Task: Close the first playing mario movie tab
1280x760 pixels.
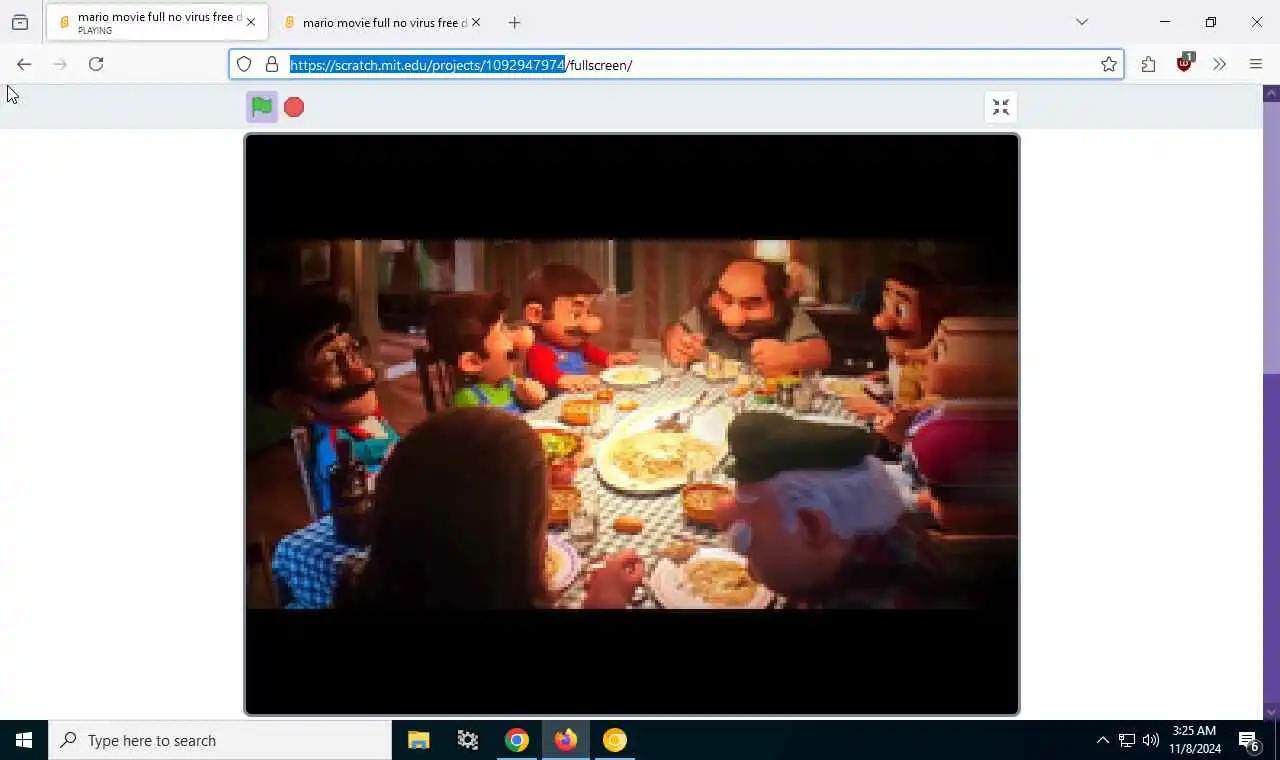Action: (x=251, y=22)
